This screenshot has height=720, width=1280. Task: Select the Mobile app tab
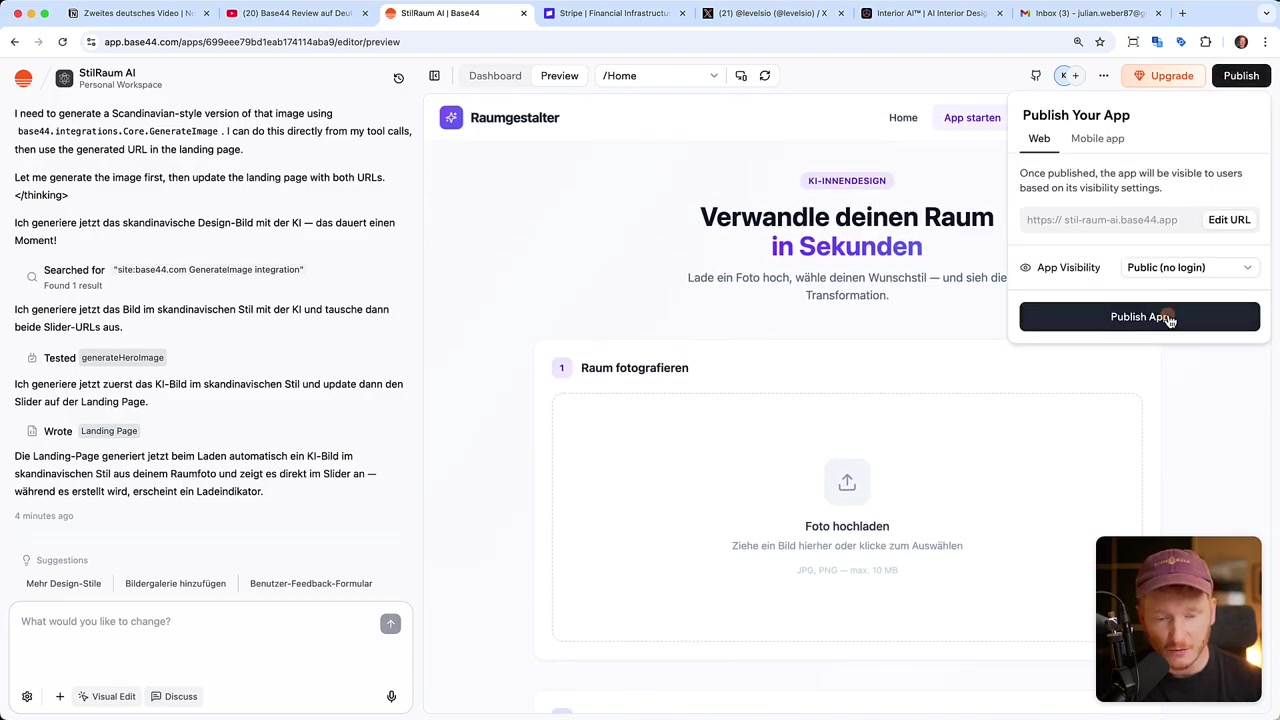tap(1097, 139)
